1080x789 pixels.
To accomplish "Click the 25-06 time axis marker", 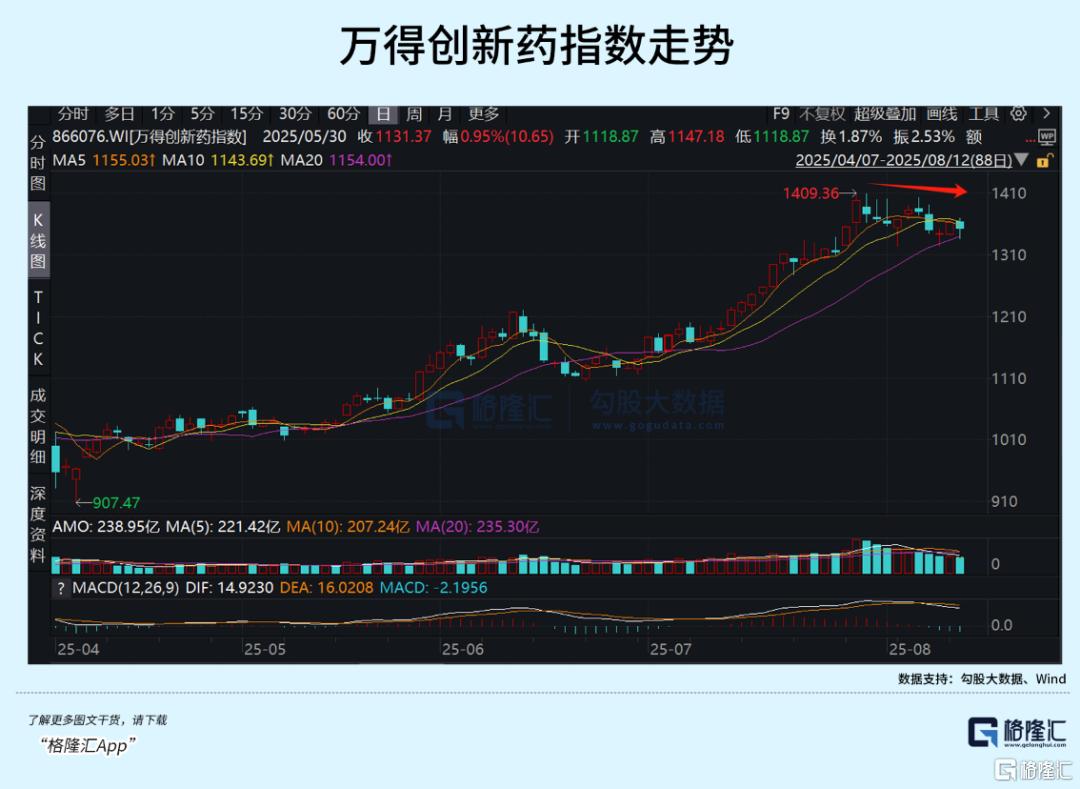I will click(462, 649).
